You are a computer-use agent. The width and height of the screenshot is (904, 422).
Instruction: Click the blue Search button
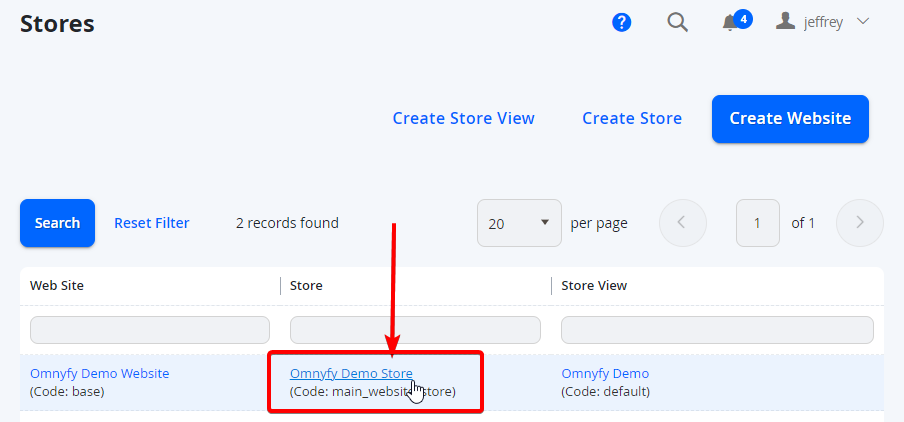(x=57, y=223)
